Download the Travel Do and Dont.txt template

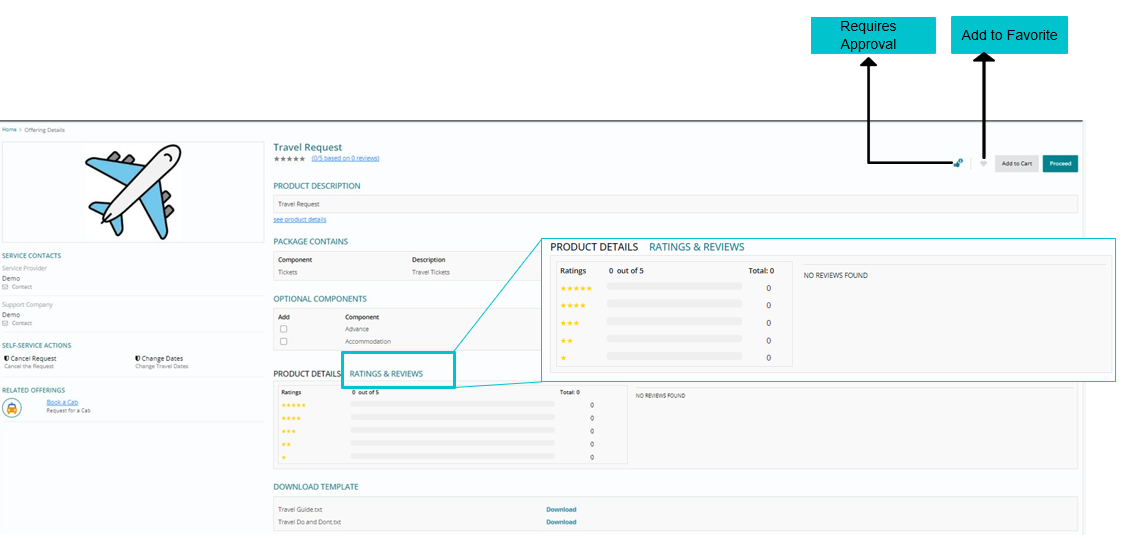tap(561, 521)
